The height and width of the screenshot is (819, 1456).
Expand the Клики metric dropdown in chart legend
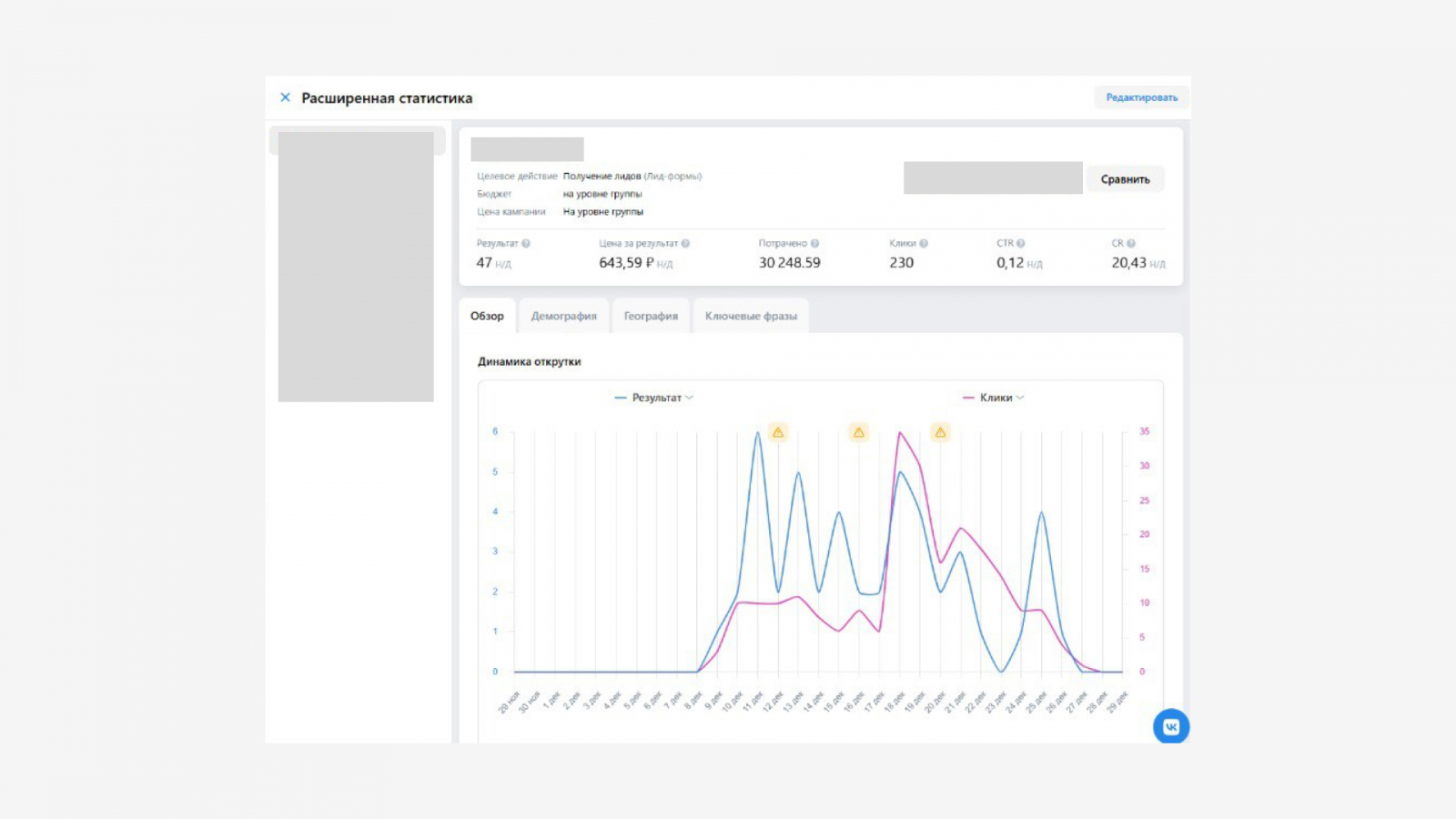pyautogui.click(x=996, y=398)
